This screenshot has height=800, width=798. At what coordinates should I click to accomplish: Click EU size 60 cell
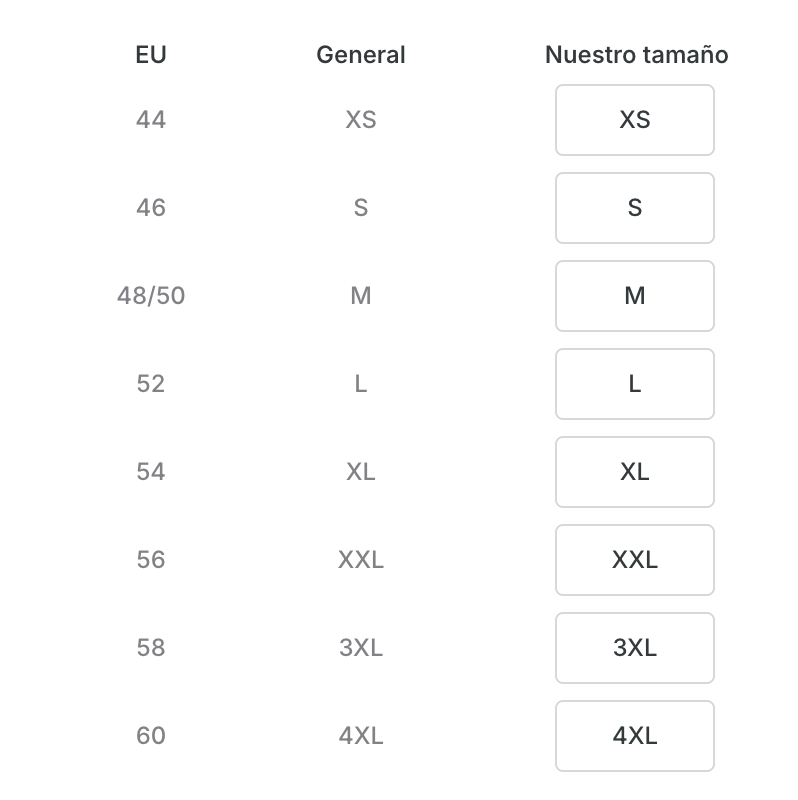[x=151, y=736]
